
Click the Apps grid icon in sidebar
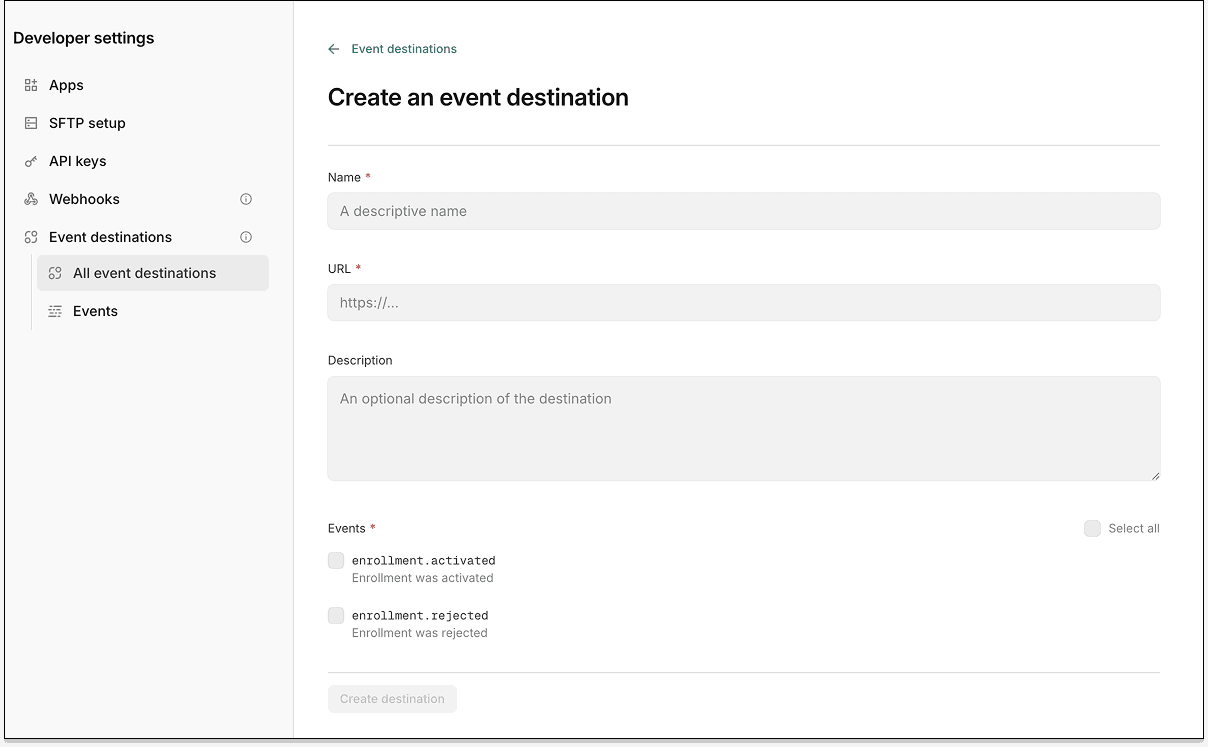30,85
